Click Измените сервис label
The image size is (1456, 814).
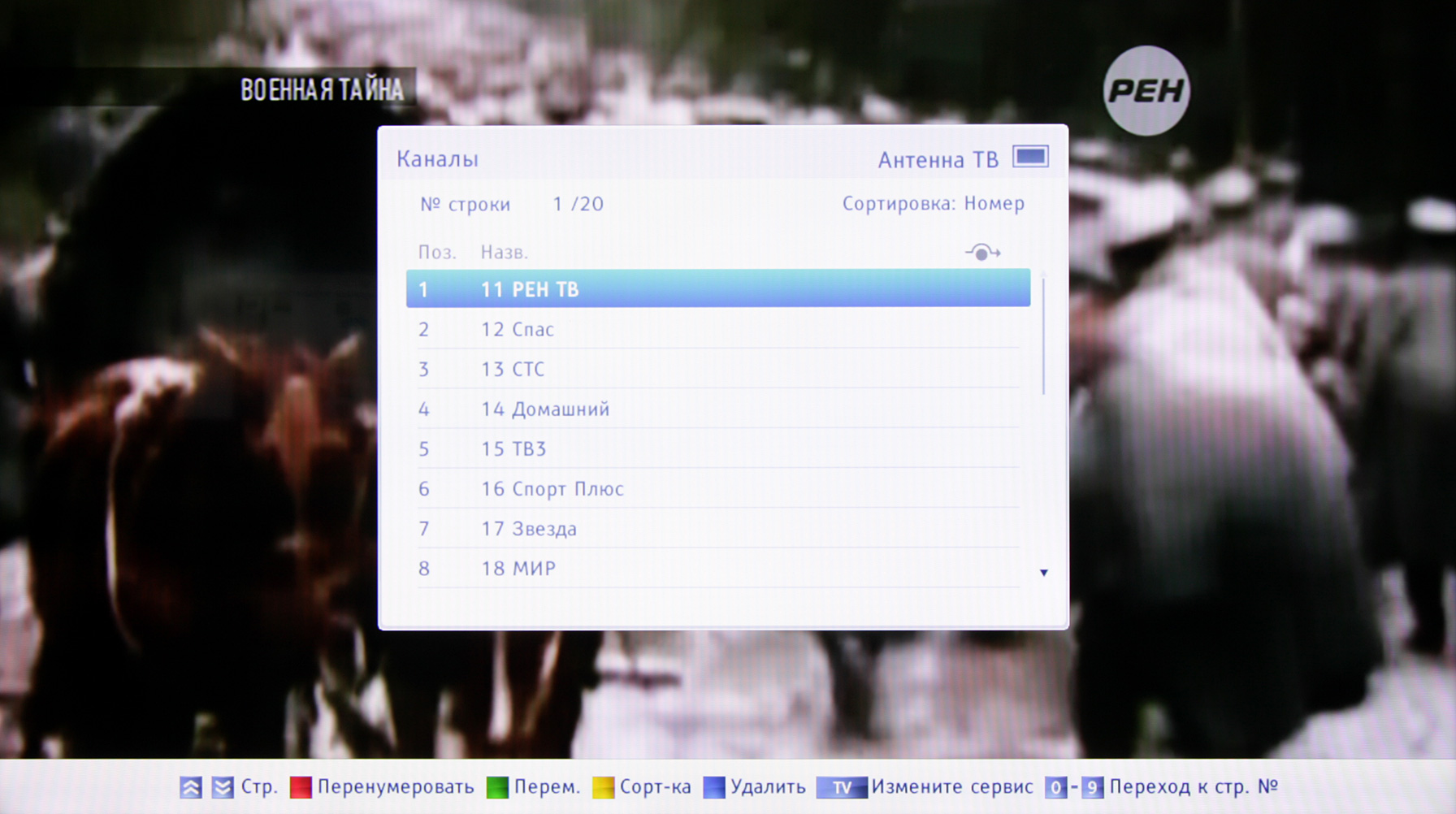[x=952, y=787]
